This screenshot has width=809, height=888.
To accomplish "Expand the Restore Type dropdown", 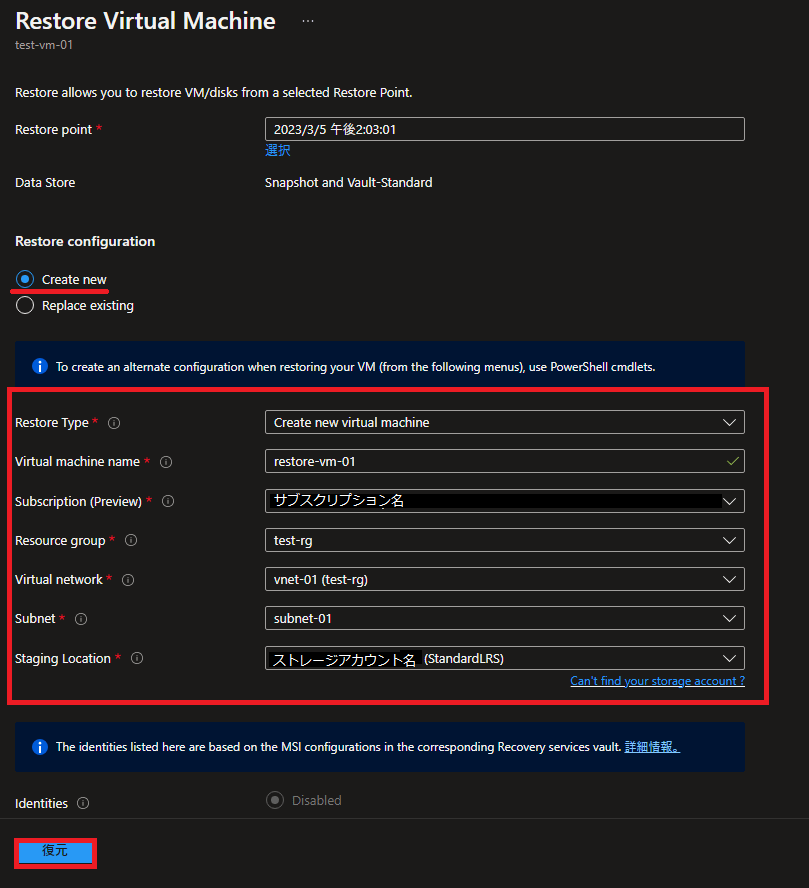I will [504, 422].
